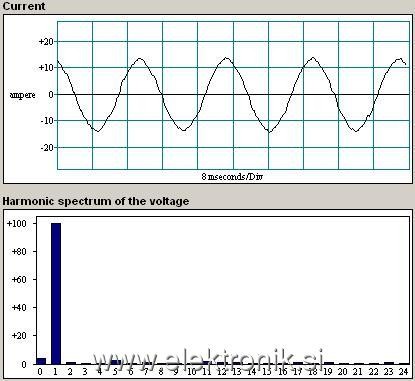The width and height of the screenshot is (415, 381).
Task: Click the +20 ampere axis value
Action: pos(47,42)
